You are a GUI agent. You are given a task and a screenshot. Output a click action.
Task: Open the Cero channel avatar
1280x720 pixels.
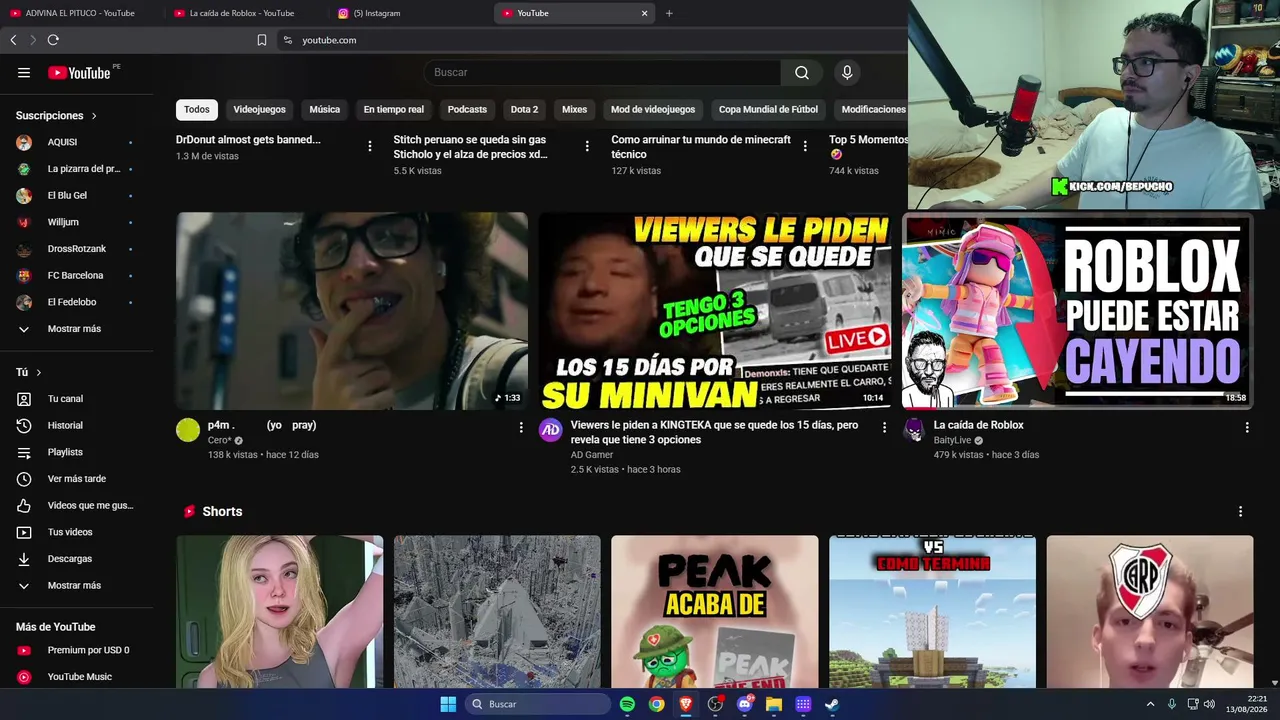pos(188,430)
